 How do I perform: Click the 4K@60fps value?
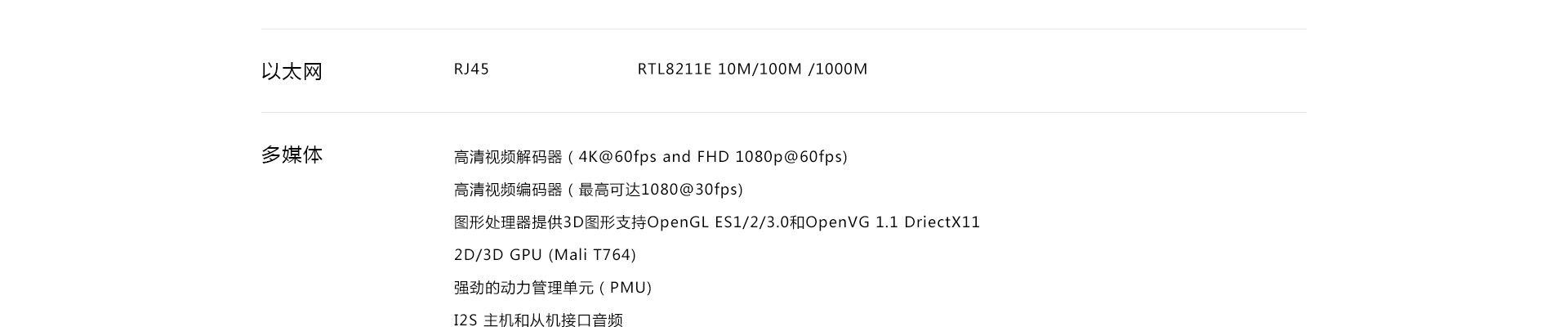(x=617, y=157)
